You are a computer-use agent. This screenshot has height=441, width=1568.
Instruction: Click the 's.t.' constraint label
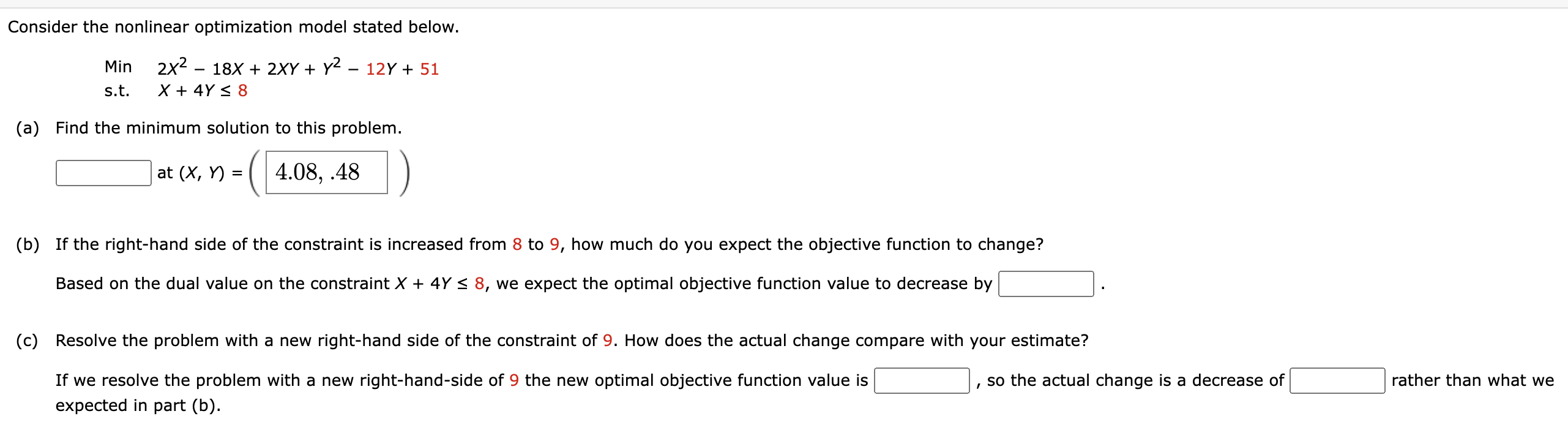(x=117, y=91)
